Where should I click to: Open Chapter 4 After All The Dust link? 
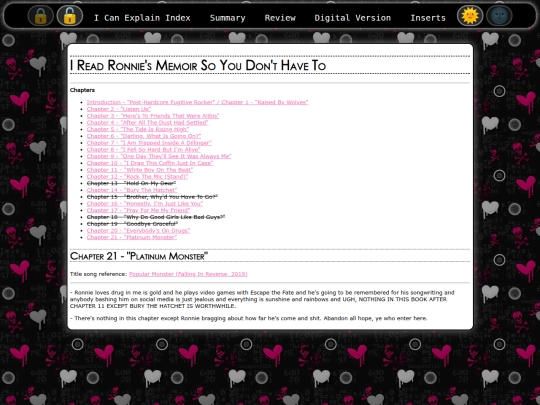[147, 122]
